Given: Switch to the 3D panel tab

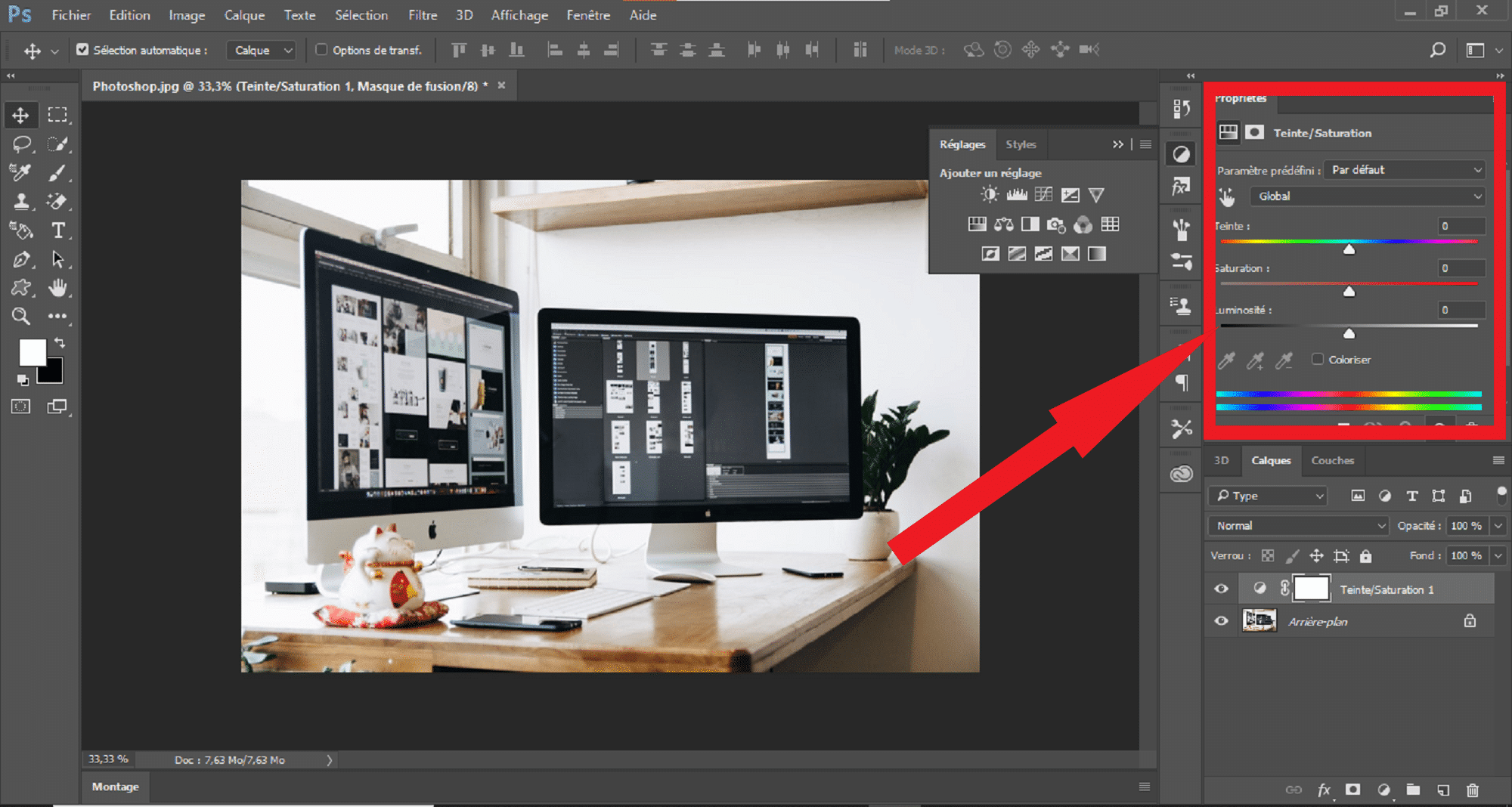Looking at the screenshot, I should pyautogui.click(x=1221, y=460).
